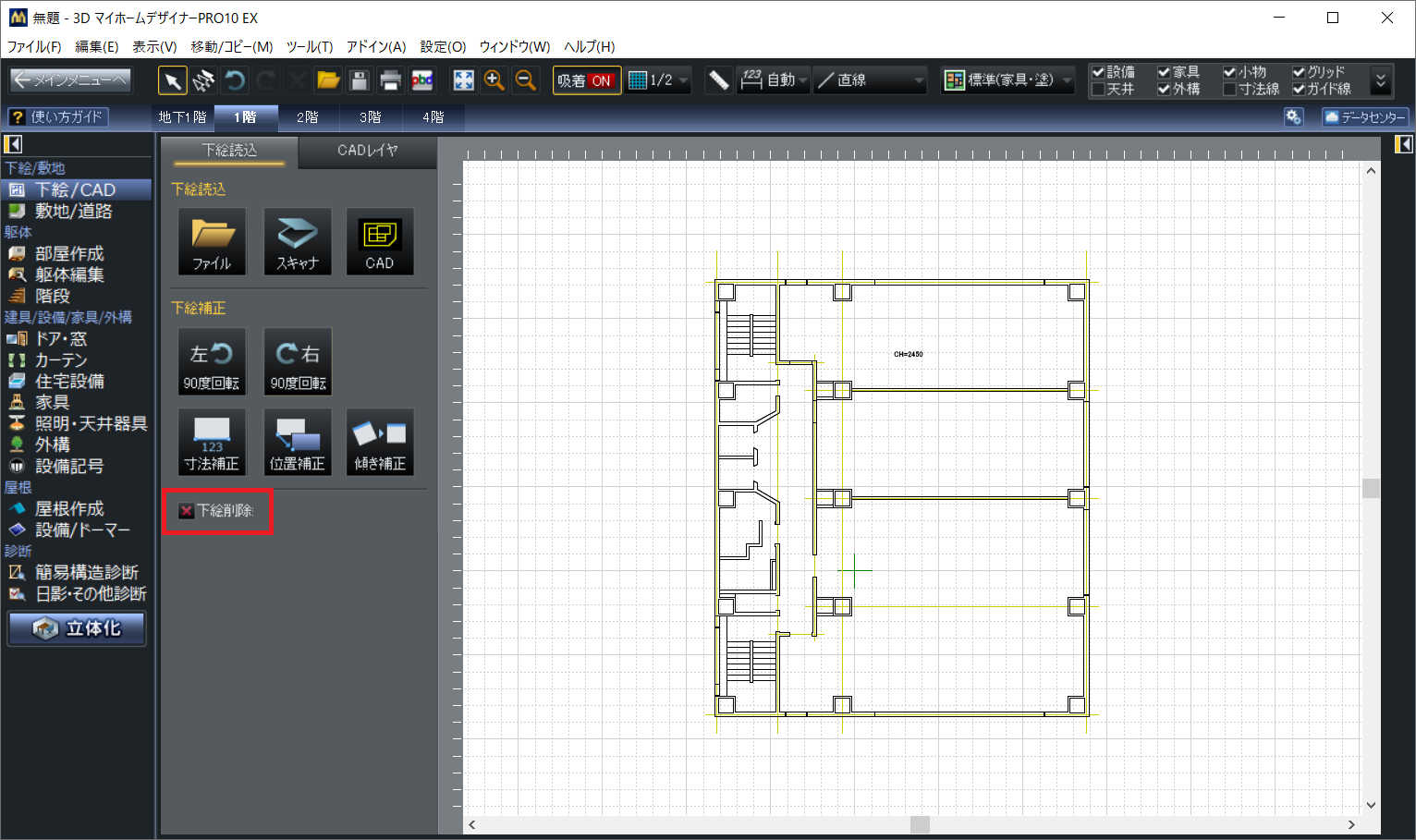
Task: Rotate sketch left with 左90度回転
Action: [212, 362]
